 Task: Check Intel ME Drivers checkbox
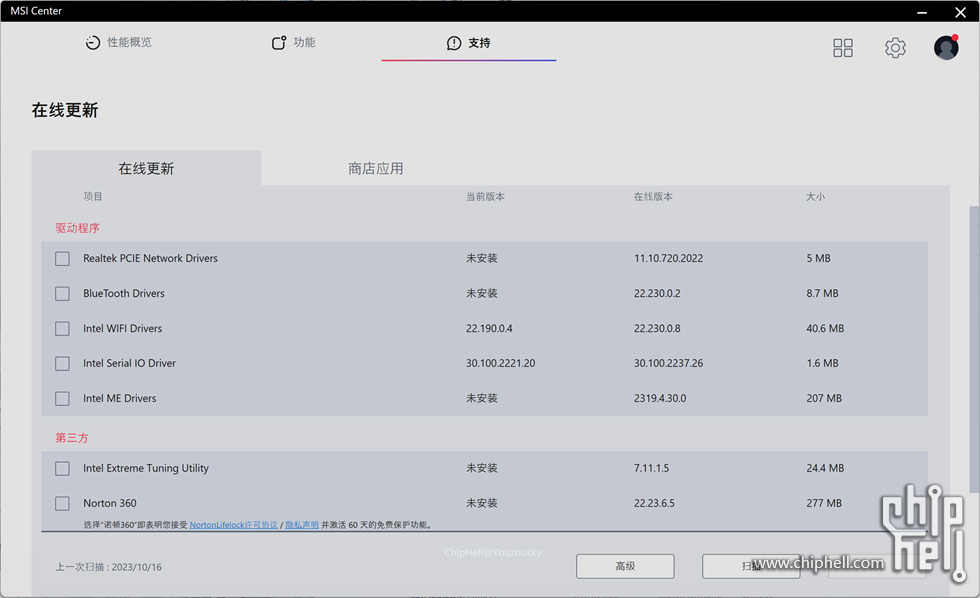coord(62,398)
